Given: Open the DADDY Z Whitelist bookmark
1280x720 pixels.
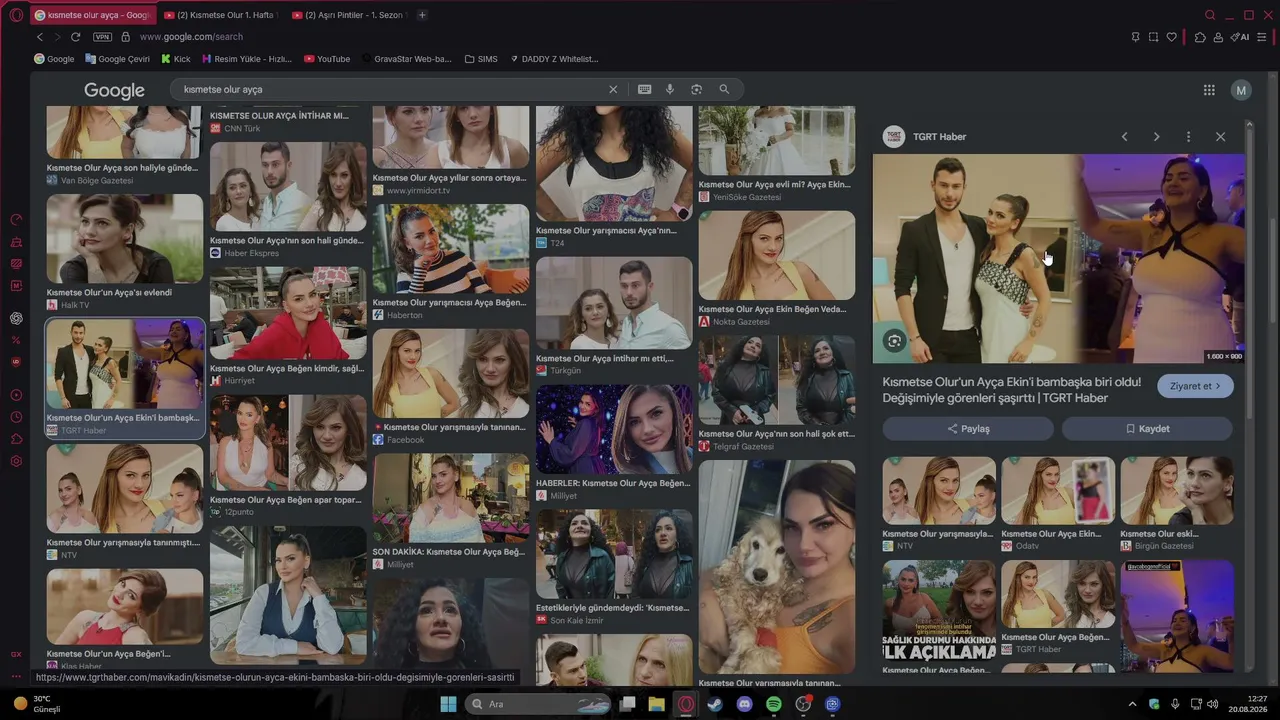Looking at the screenshot, I should point(554,59).
